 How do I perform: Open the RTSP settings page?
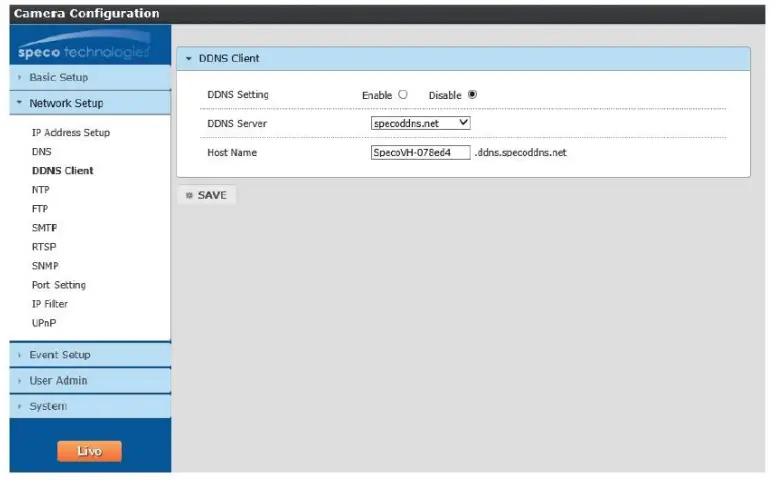coord(44,247)
